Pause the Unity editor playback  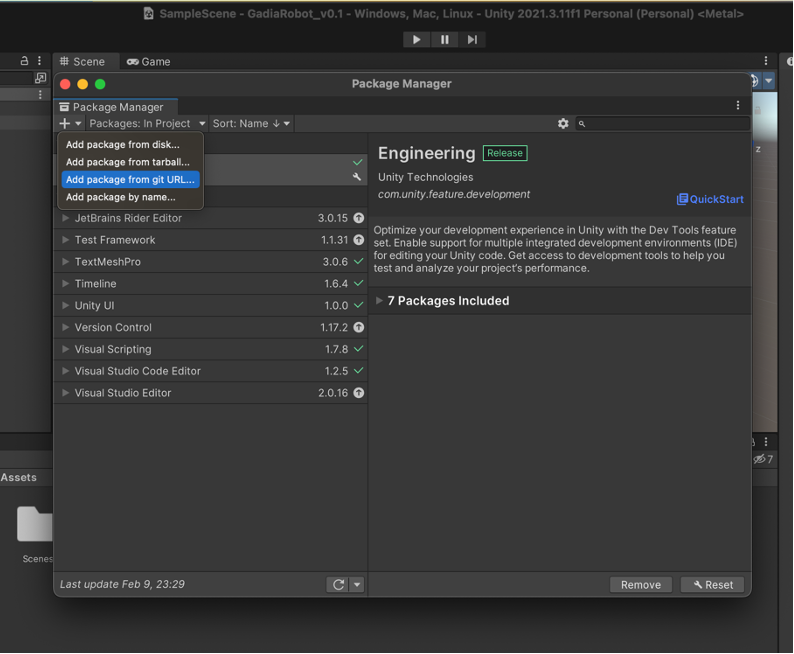click(x=444, y=39)
